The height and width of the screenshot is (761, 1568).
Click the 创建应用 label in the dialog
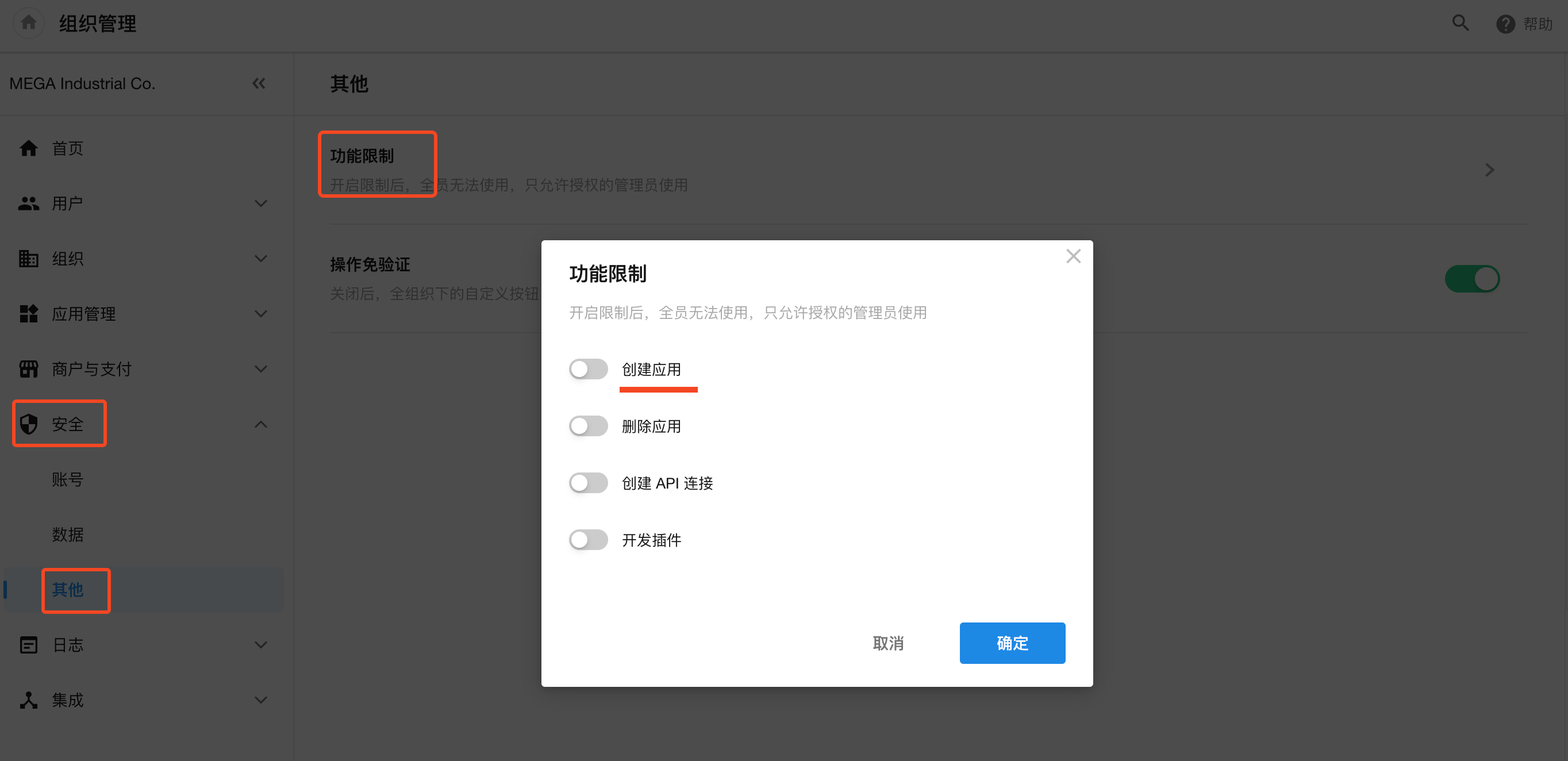point(651,370)
